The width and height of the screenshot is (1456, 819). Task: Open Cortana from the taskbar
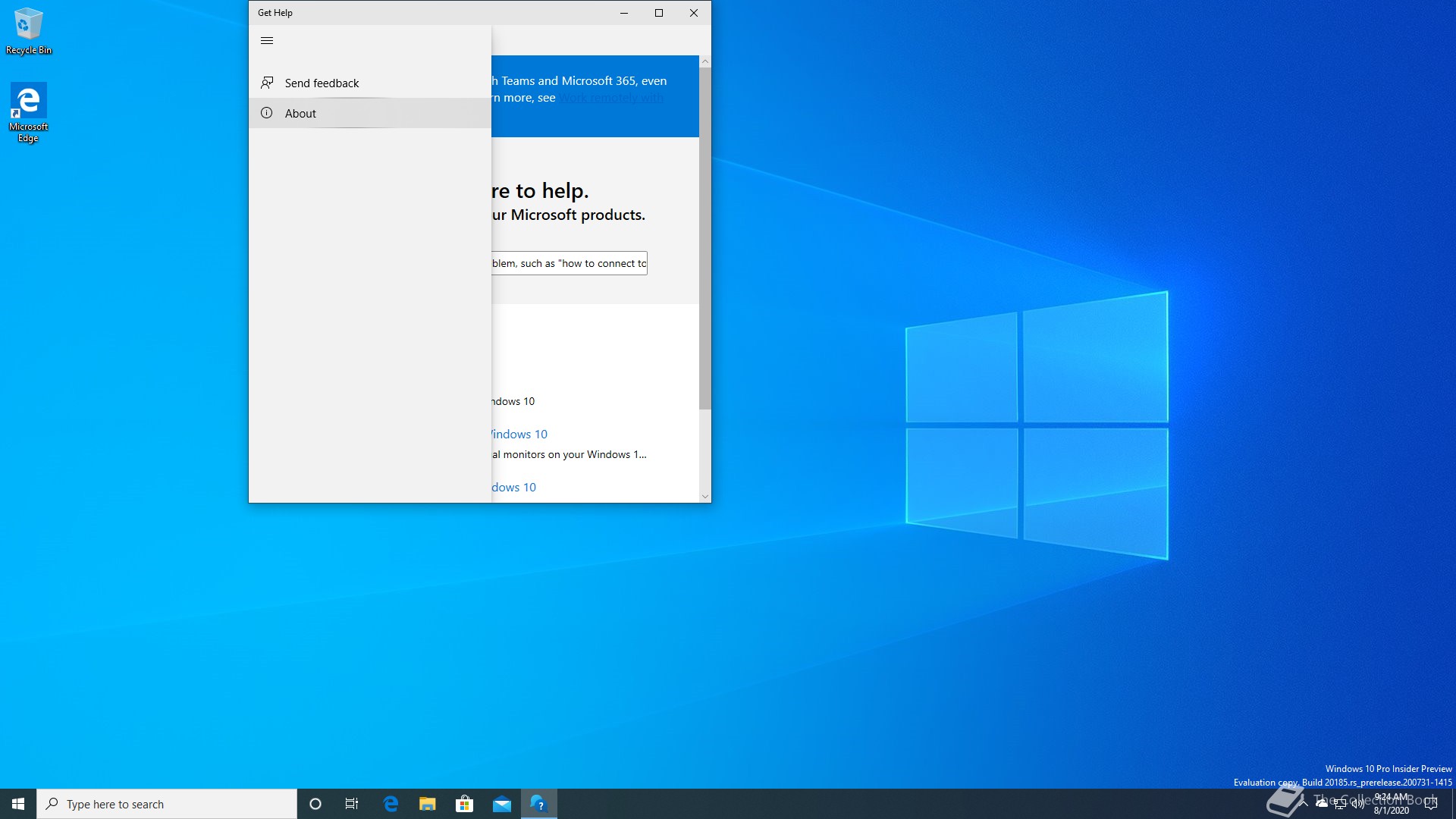coord(315,804)
